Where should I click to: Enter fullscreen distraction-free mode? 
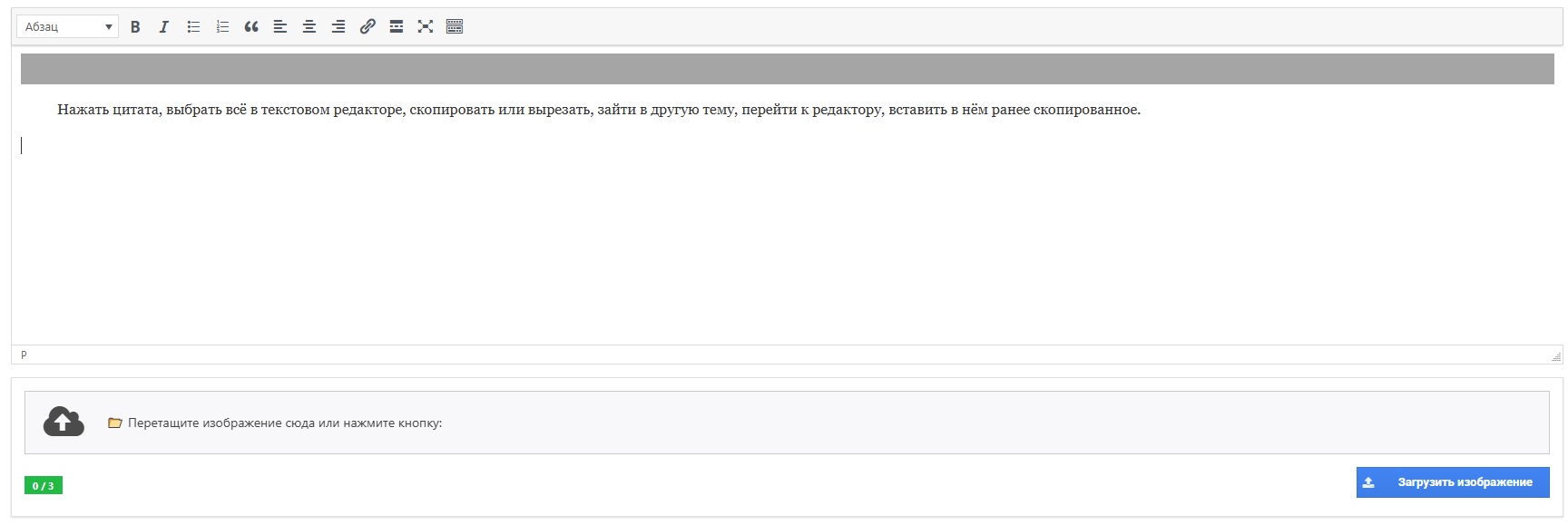(x=426, y=27)
